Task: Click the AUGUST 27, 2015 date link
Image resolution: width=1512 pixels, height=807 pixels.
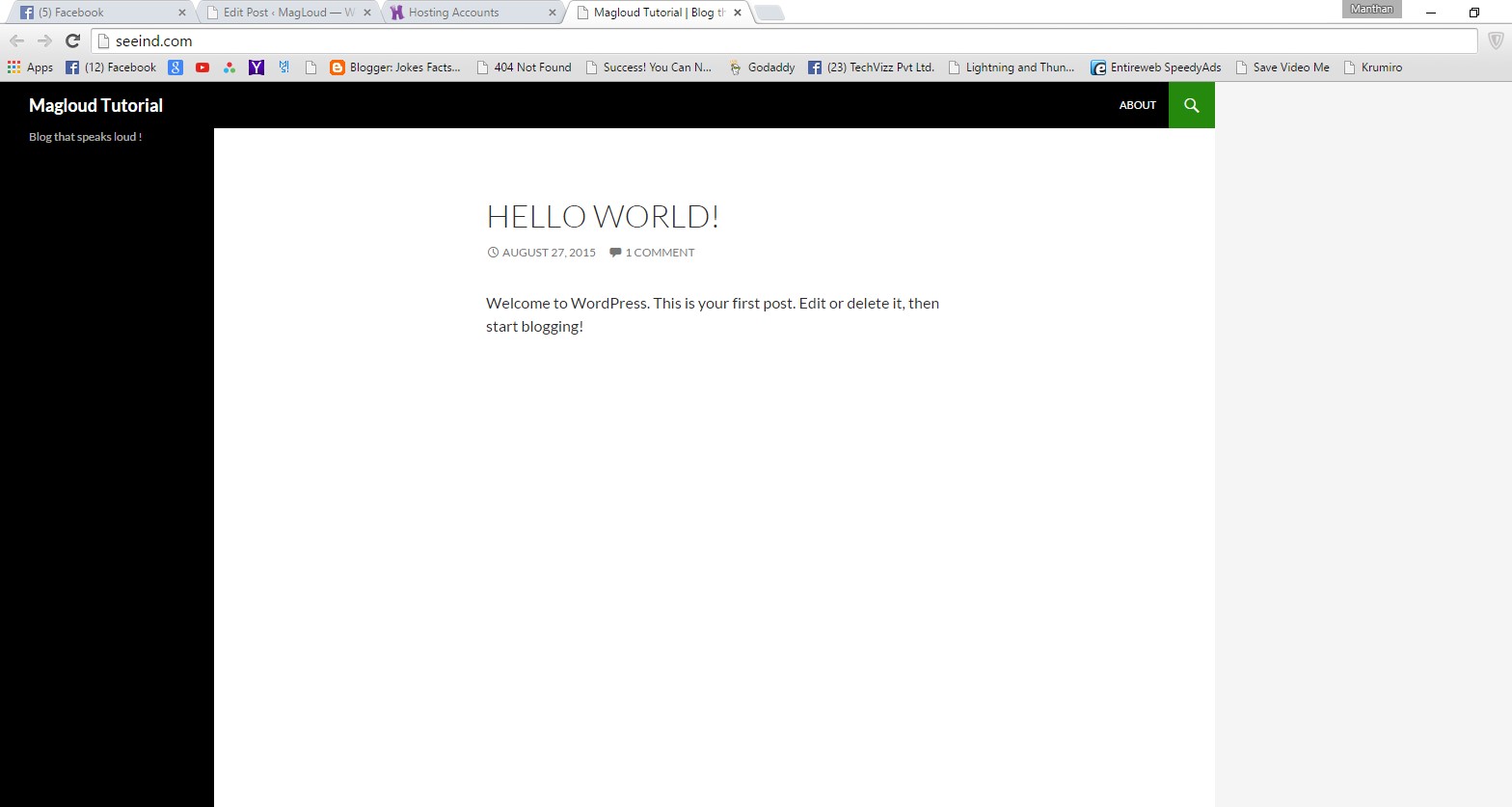Action: [x=548, y=253]
